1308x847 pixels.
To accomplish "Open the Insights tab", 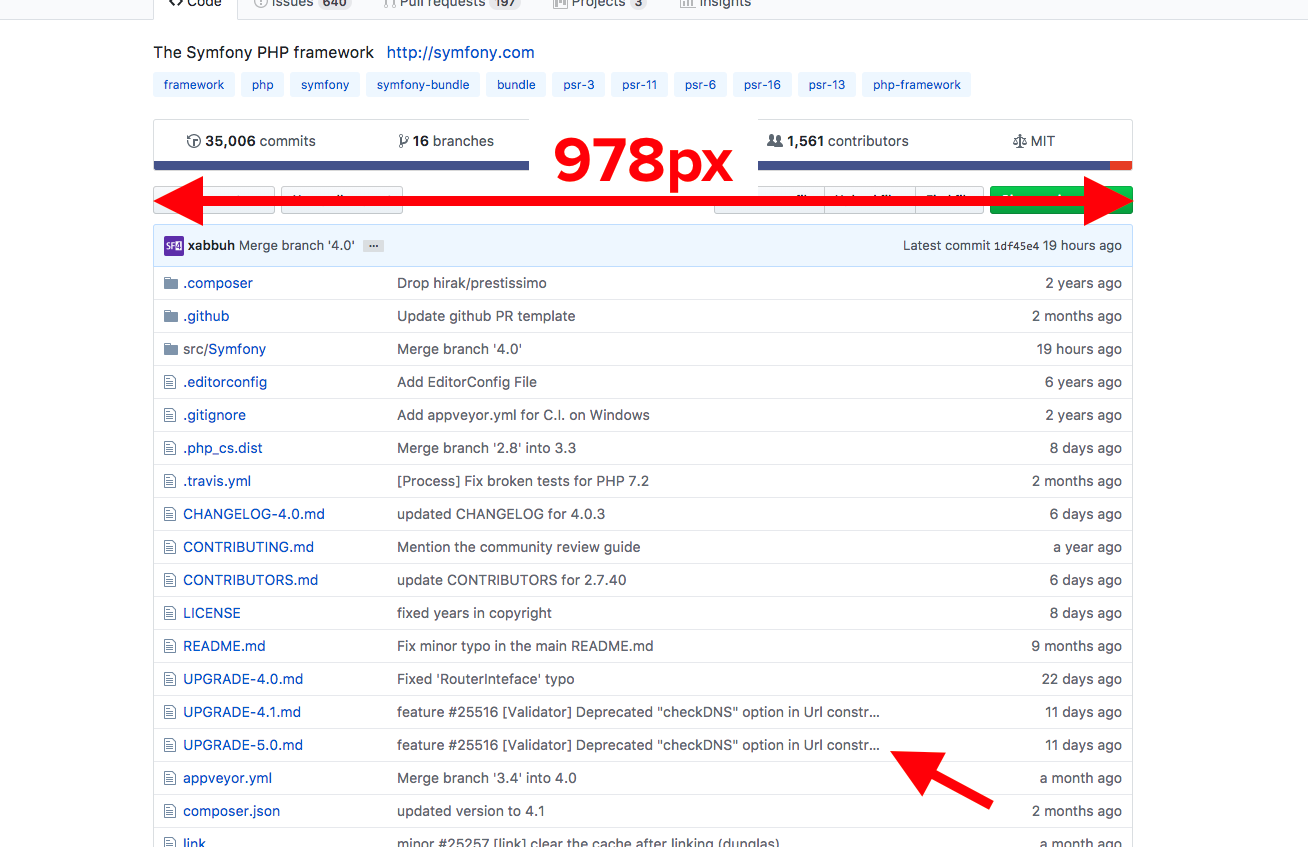I will tap(715, 5).
